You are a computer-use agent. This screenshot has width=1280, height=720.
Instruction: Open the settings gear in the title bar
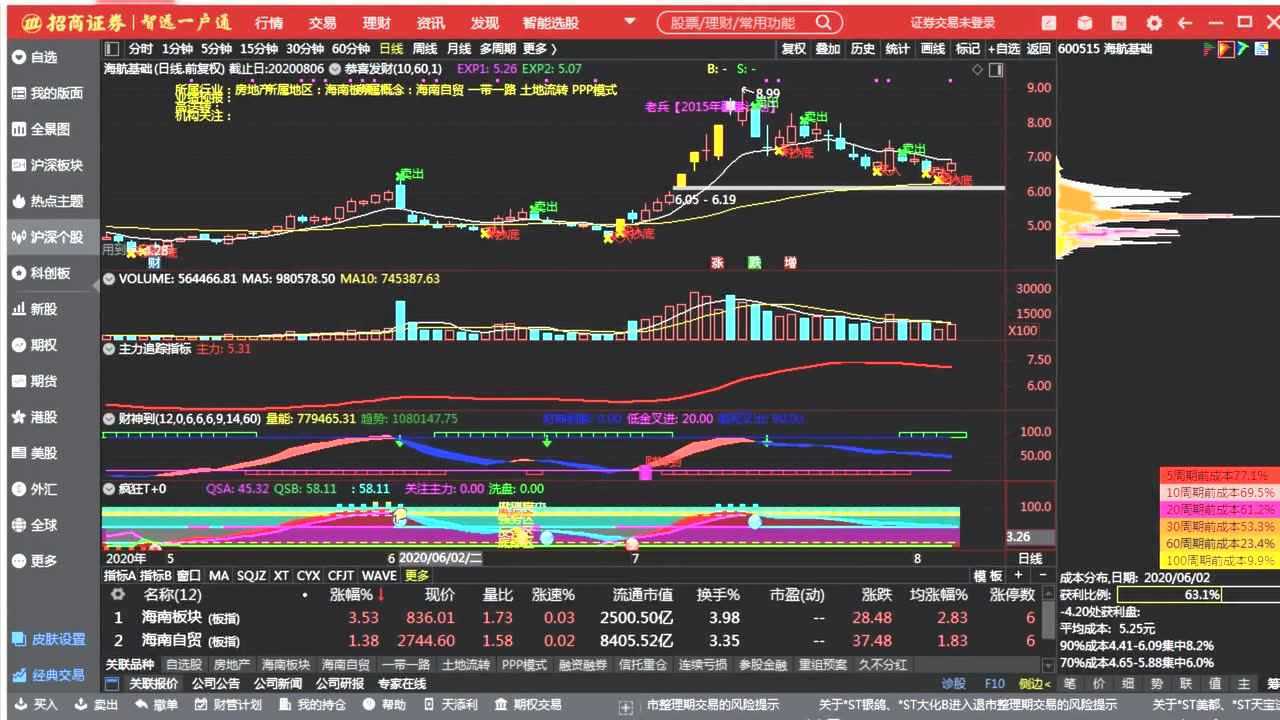(x=1155, y=22)
